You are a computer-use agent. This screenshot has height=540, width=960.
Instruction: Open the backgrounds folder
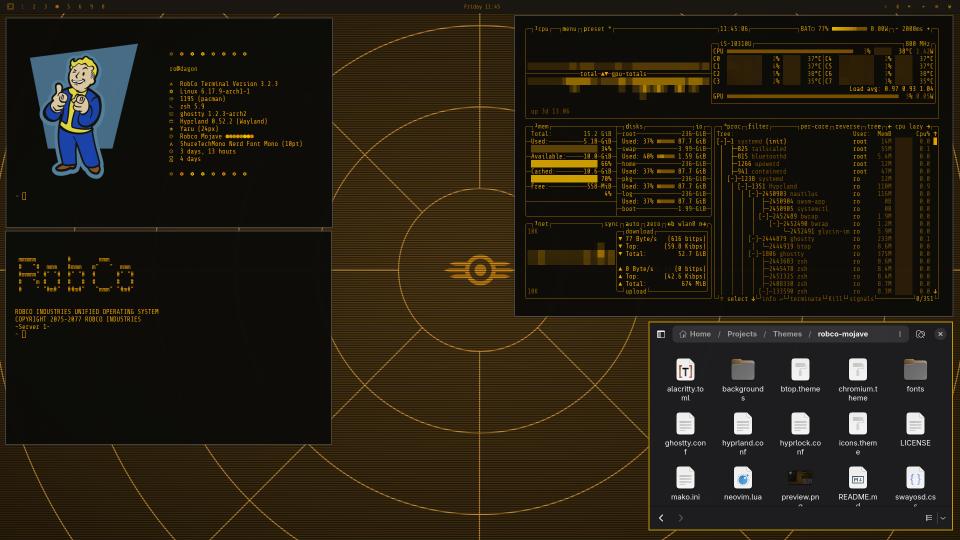pos(742,370)
